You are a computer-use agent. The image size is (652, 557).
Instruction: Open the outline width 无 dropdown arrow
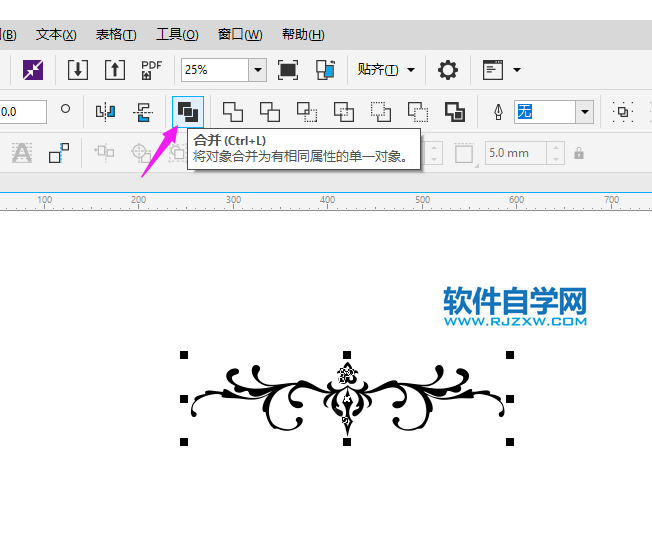pos(585,112)
